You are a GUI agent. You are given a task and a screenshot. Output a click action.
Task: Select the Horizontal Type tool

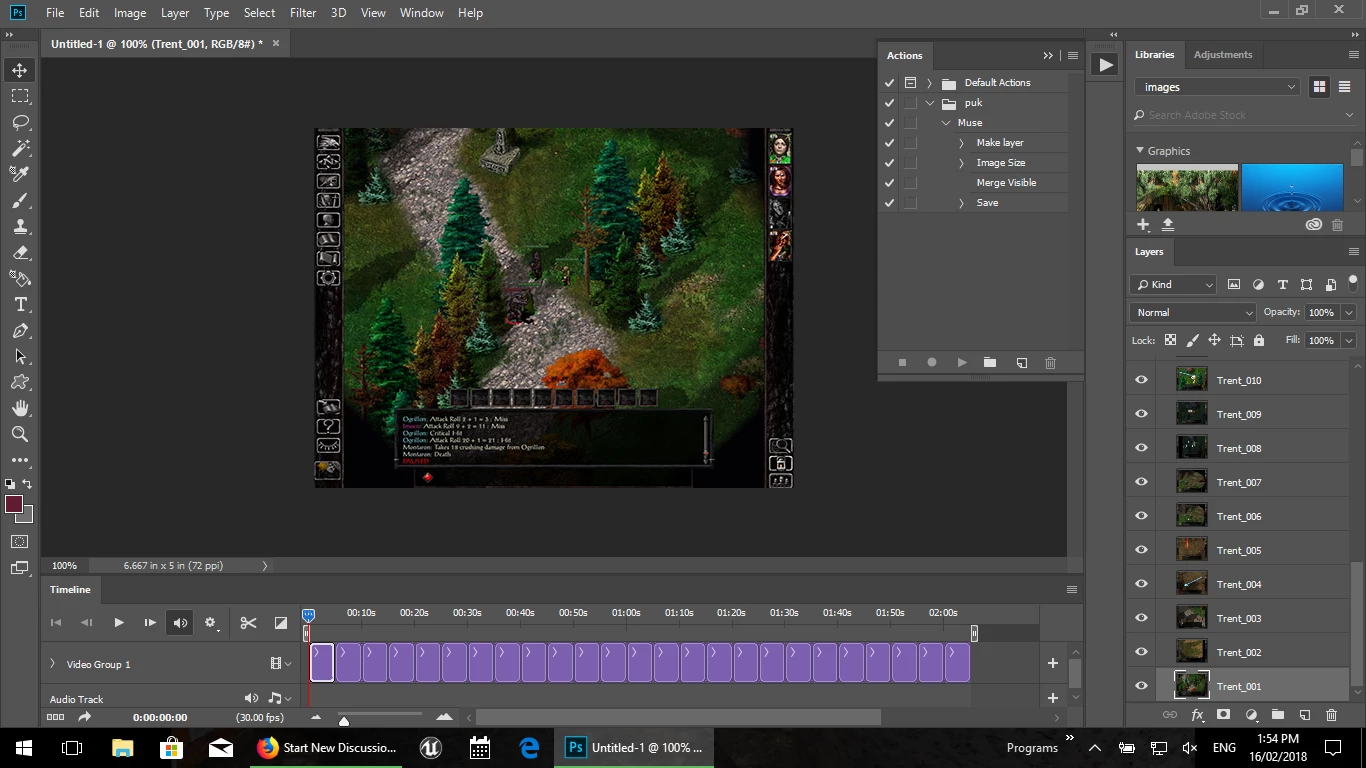point(20,305)
